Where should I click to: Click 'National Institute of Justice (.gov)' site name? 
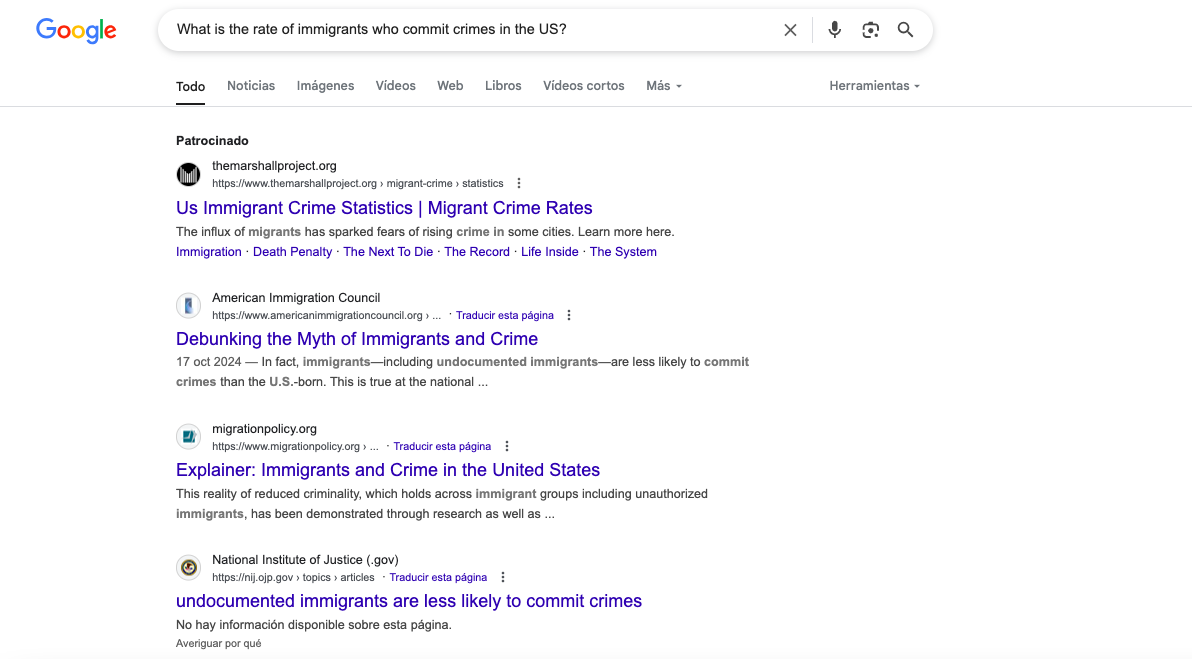pyautogui.click(x=305, y=559)
